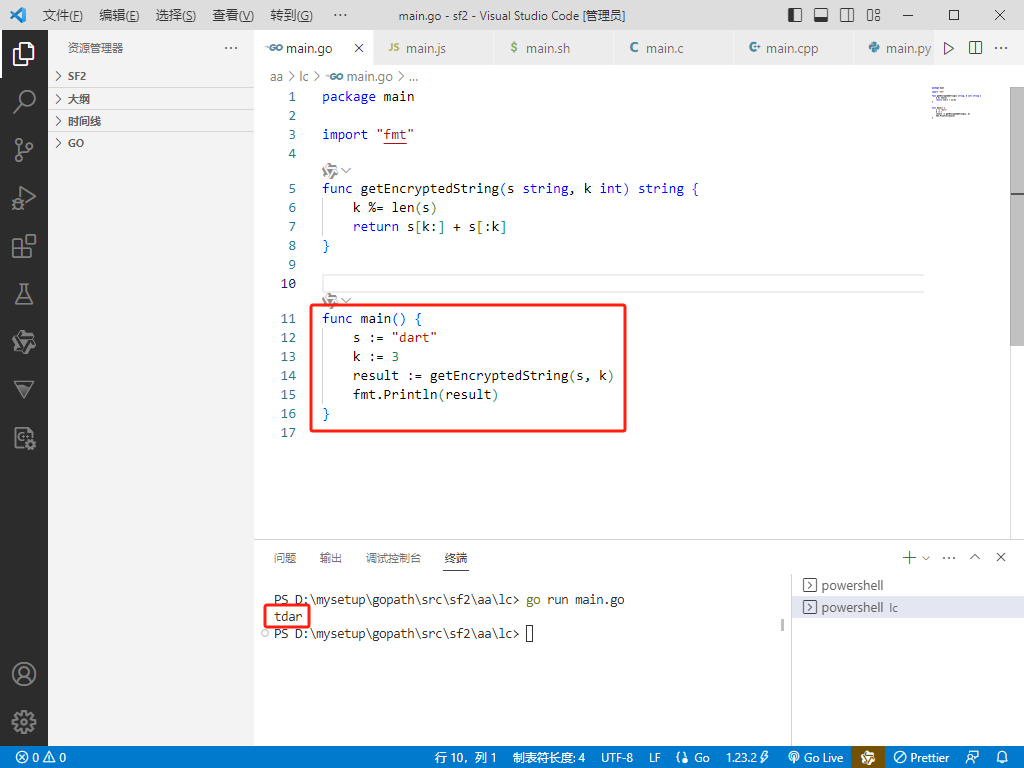Add a new terminal with plus icon
Viewport: 1024px width, 768px height.
tap(908, 558)
